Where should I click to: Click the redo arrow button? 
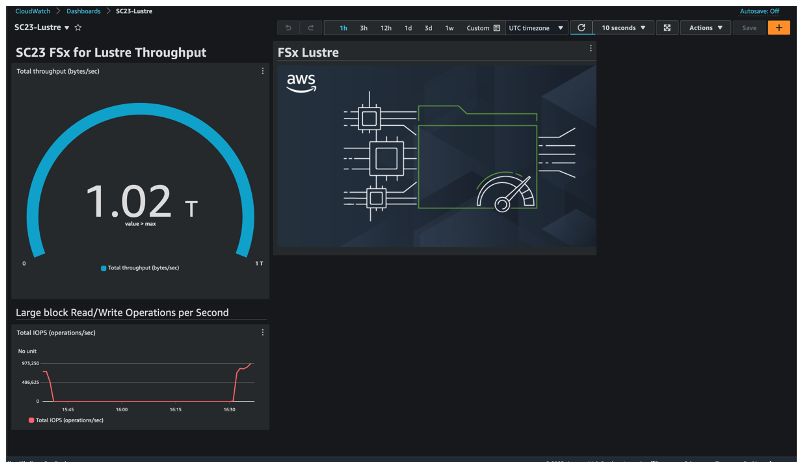coord(311,28)
